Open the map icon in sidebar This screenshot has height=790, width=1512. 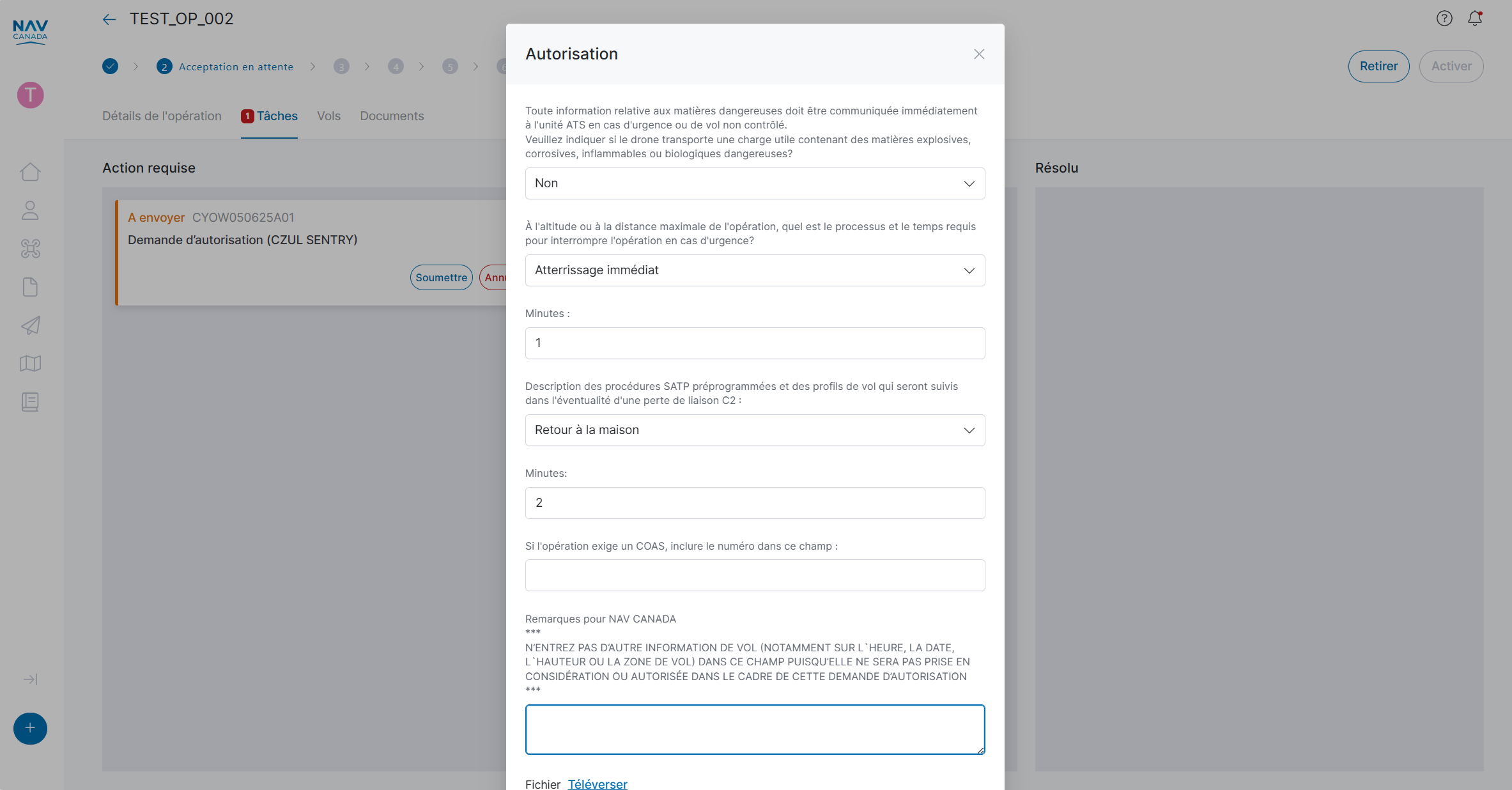pyautogui.click(x=30, y=364)
